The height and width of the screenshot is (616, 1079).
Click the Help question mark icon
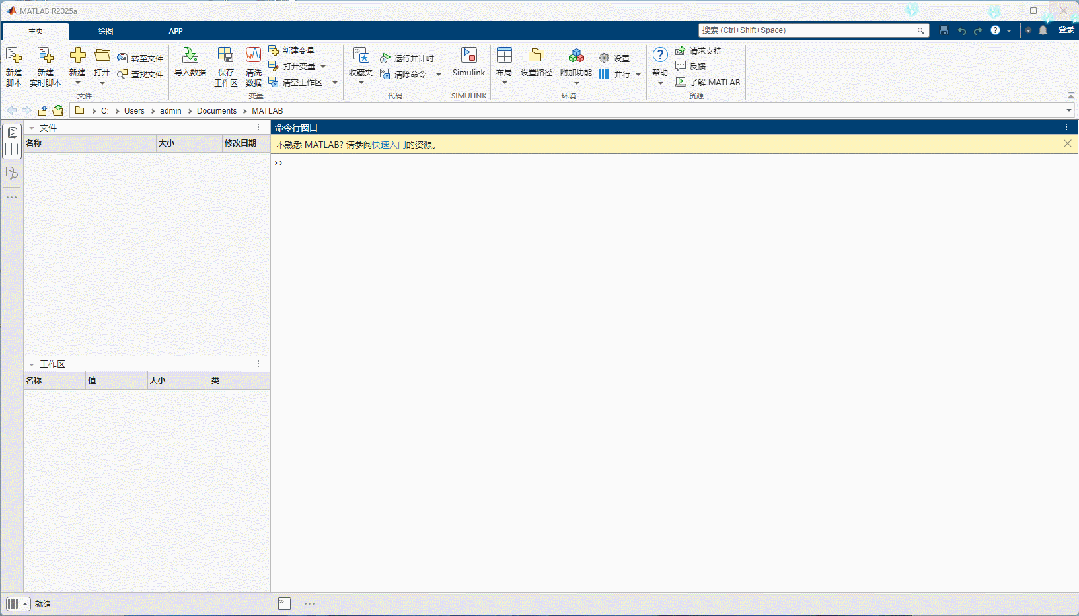tap(659, 55)
